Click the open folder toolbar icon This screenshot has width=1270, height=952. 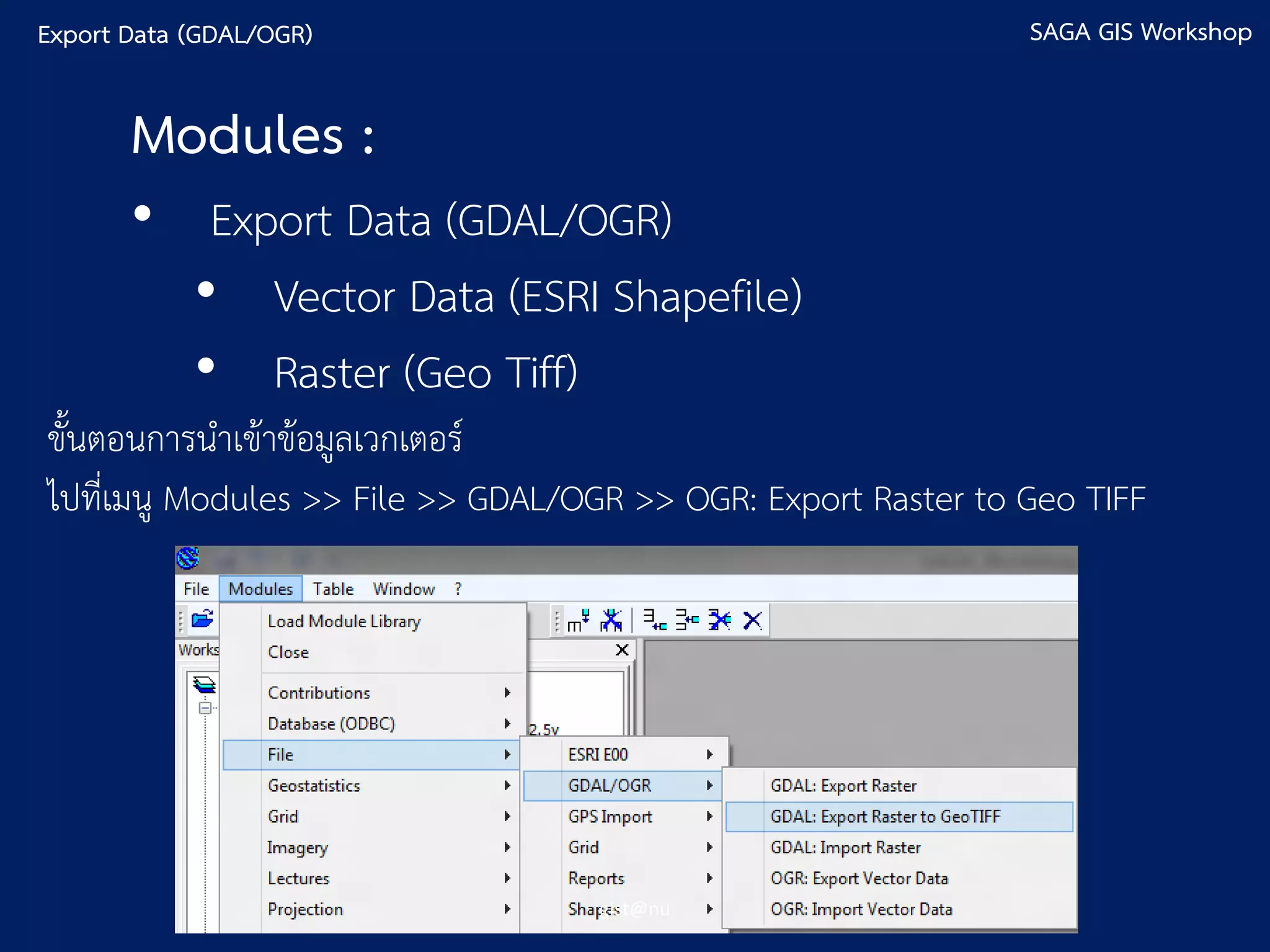point(203,619)
